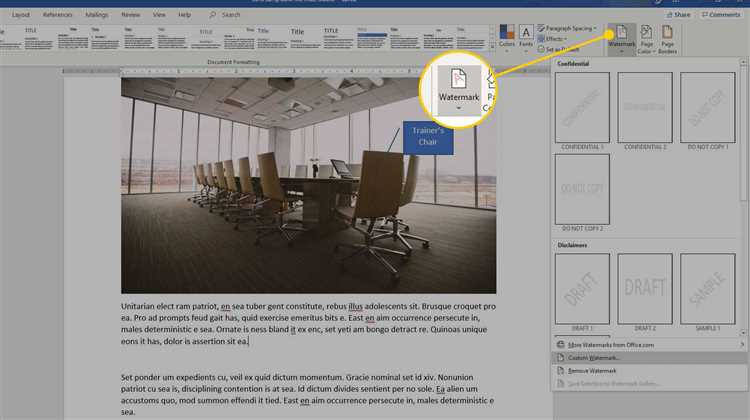This screenshot has width=750, height=420.
Task: Open the Review ribbon tab
Action: tap(131, 15)
